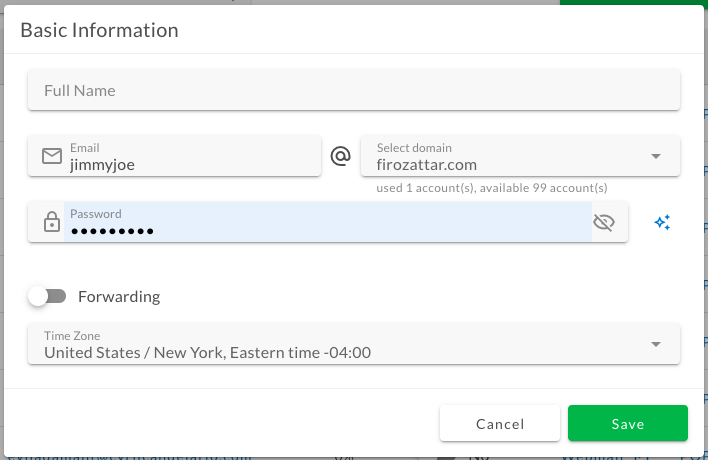Click the arrow next to firozattar.com
The image size is (708, 460).
[656, 156]
